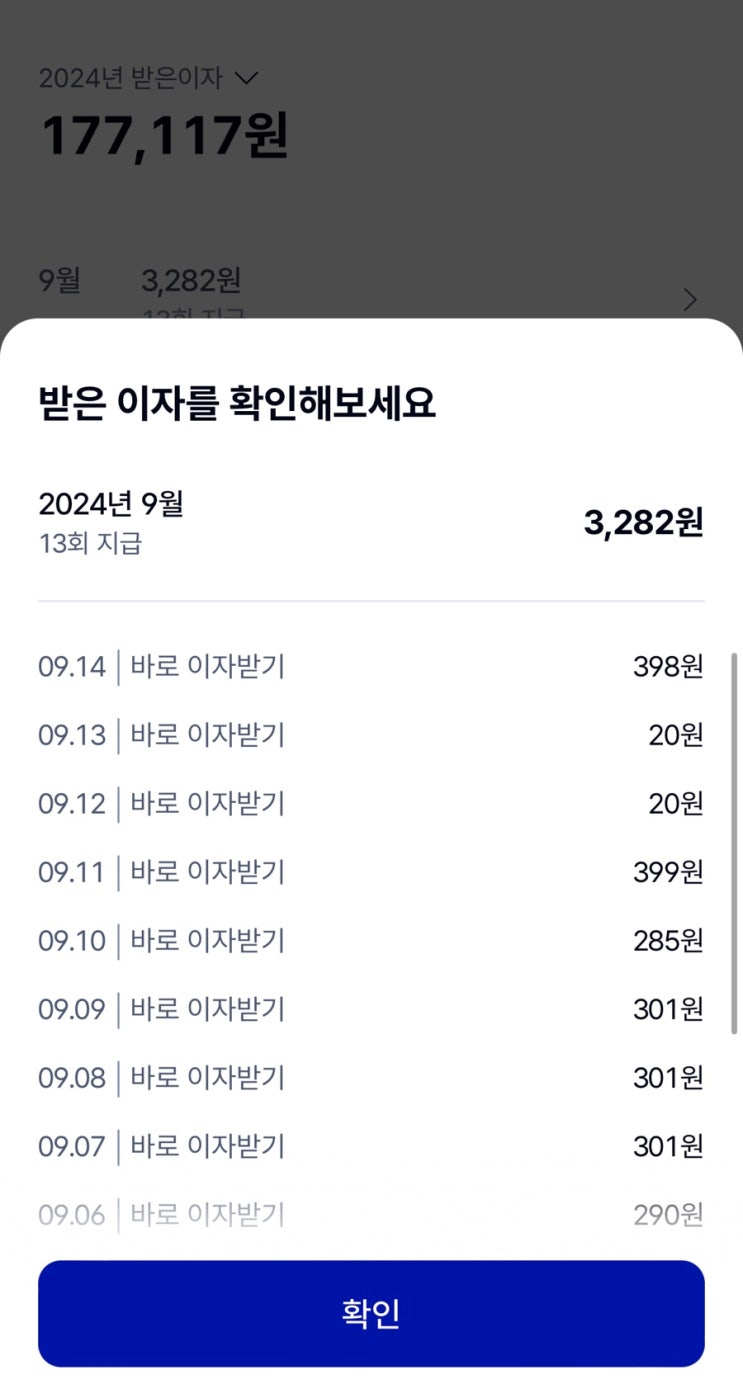Tap the blue 확인 button

pyautogui.click(x=371, y=1313)
